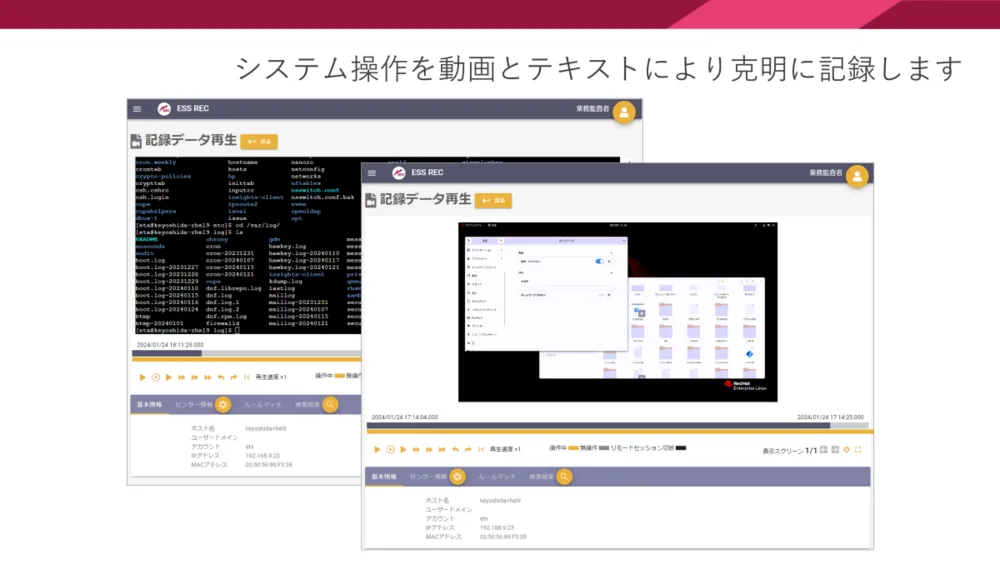Select センサー情報 tab in front window

(x=429, y=477)
